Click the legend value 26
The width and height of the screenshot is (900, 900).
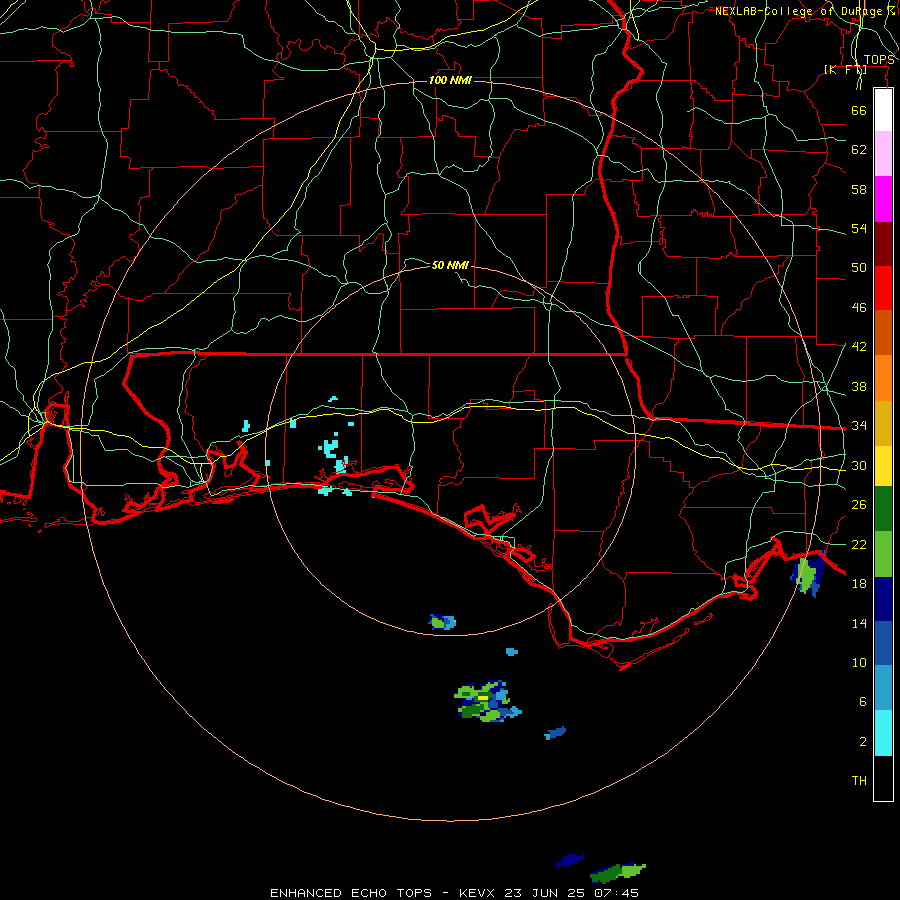point(859,505)
